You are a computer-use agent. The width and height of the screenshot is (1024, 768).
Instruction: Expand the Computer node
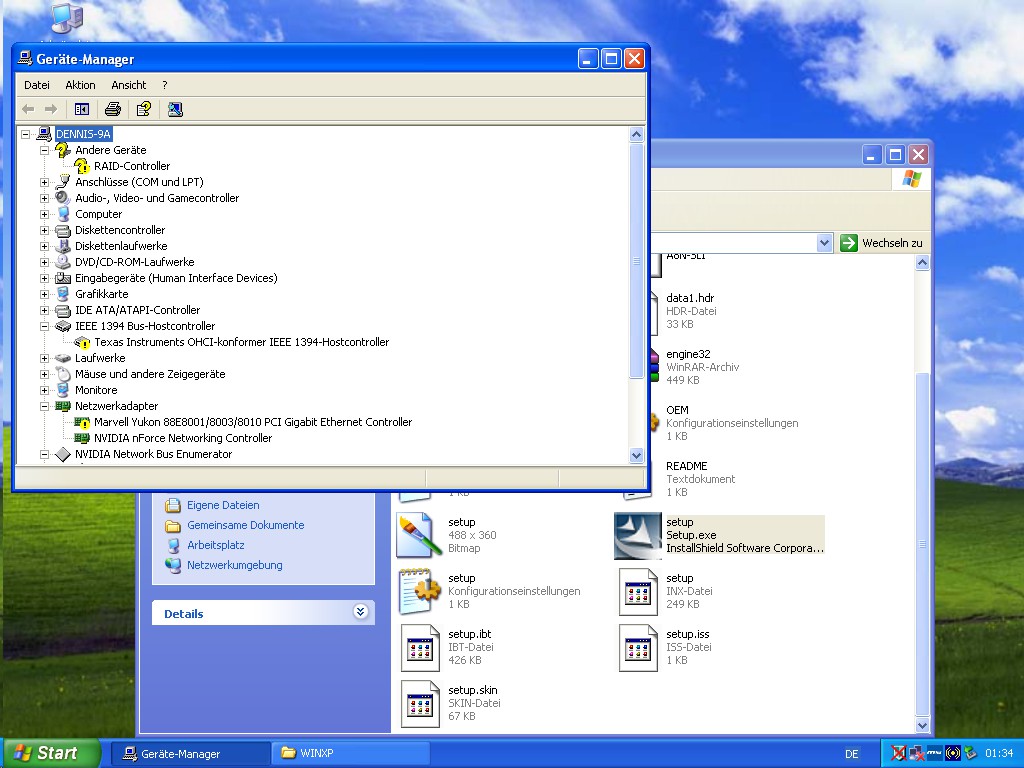pyautogui.click(x=44, y=214)
